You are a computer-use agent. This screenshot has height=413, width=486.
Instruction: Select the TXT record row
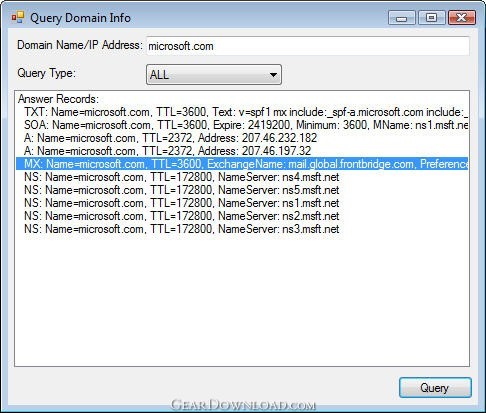pyautogui.click(x=242, y=112)
